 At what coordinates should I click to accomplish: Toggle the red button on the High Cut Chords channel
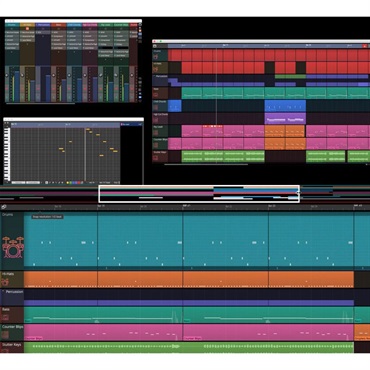point(85,89)
